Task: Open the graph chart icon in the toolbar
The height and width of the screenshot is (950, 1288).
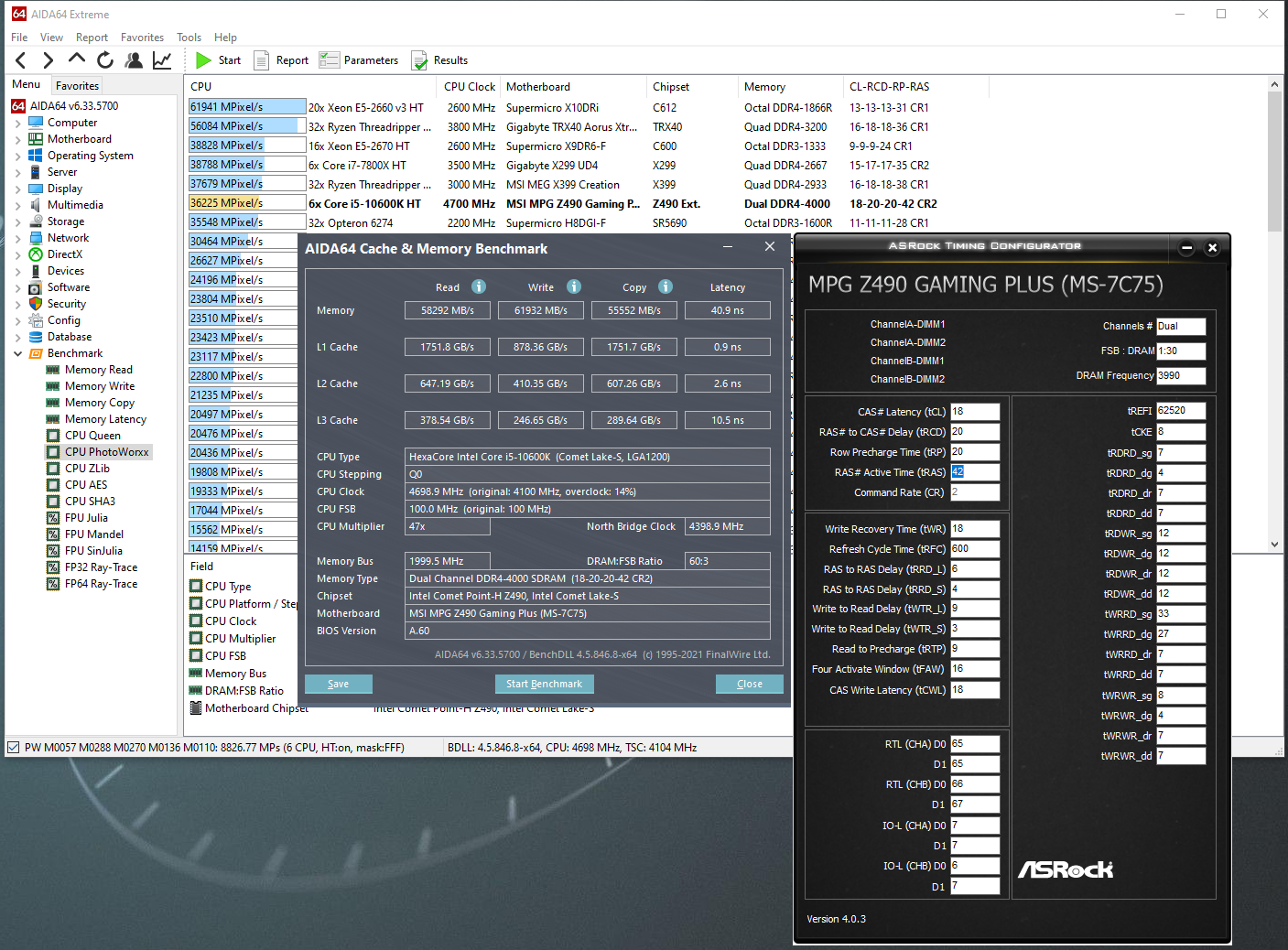Action: pos(162,60)
